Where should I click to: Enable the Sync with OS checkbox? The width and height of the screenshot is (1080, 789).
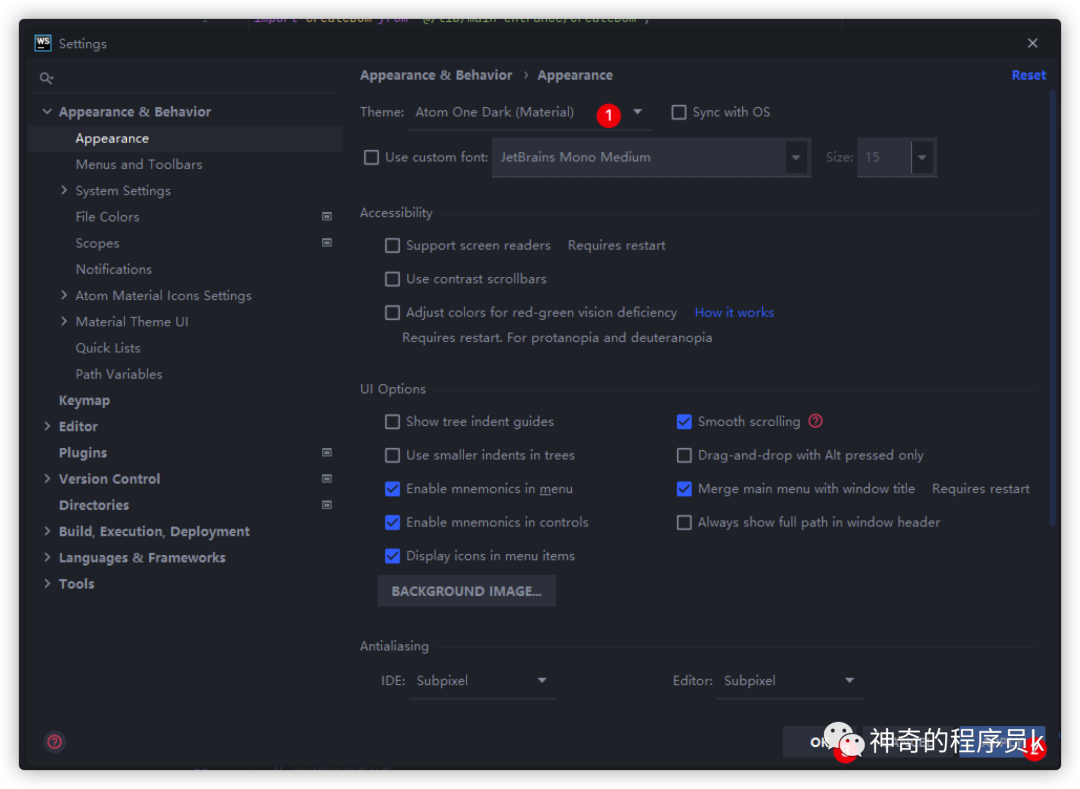click(x=679, y=112)
